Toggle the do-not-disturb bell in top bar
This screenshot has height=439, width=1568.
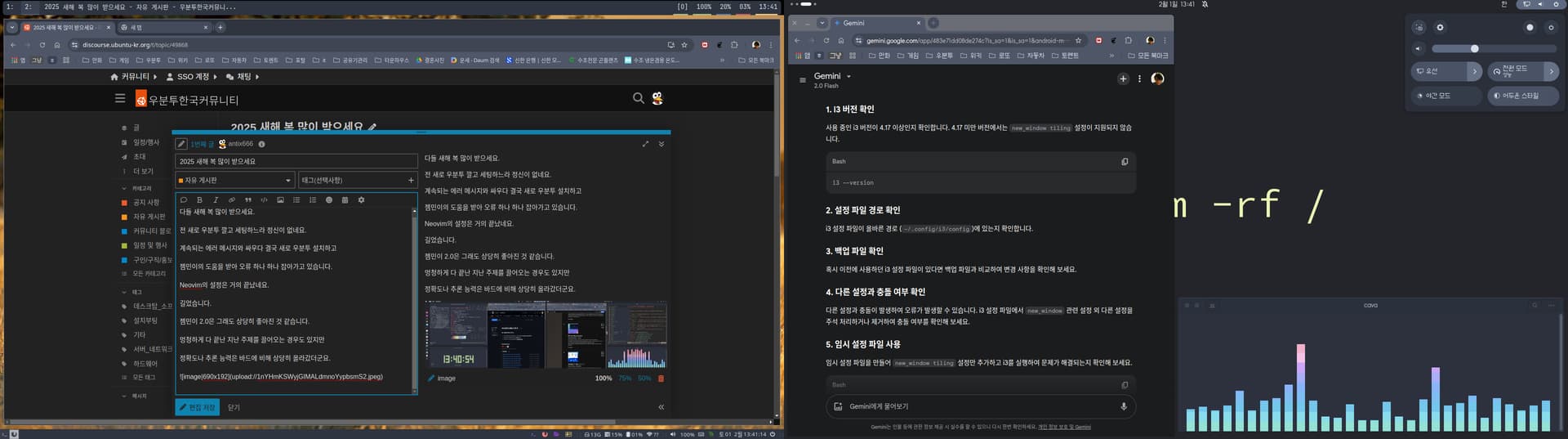click(1205, 4)
